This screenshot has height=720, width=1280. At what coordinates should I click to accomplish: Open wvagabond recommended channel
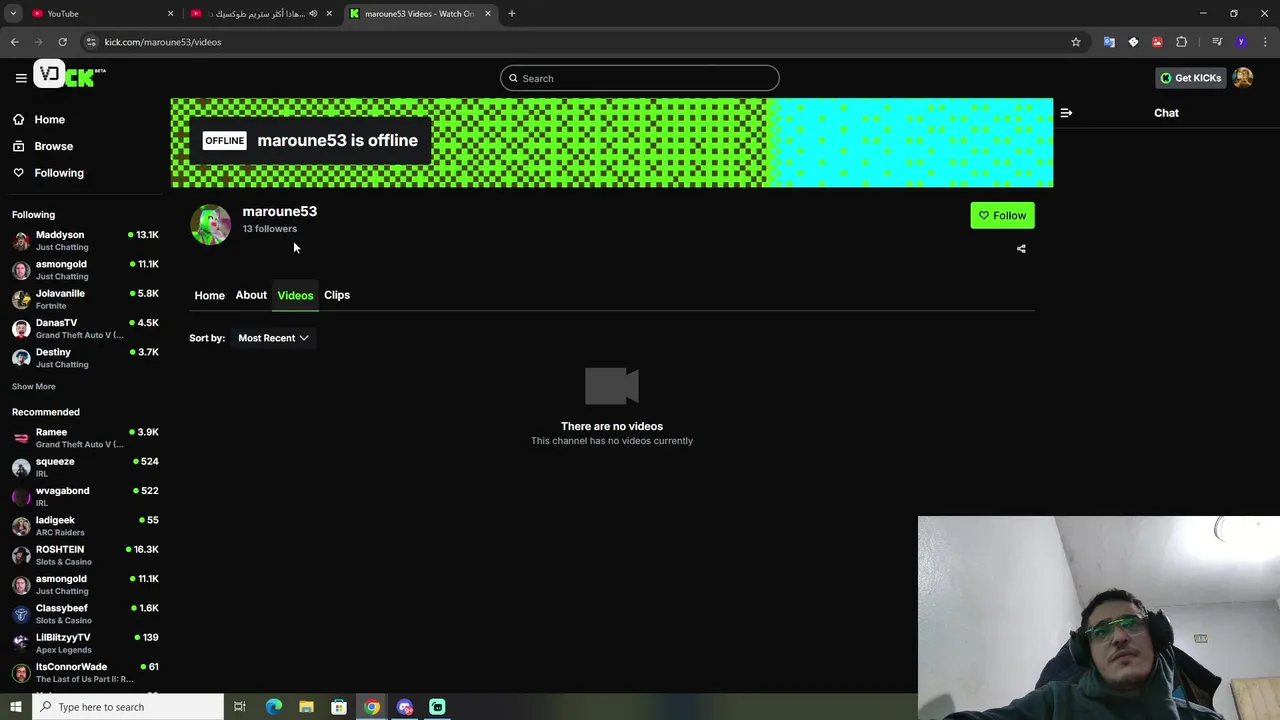pos(85,496)
